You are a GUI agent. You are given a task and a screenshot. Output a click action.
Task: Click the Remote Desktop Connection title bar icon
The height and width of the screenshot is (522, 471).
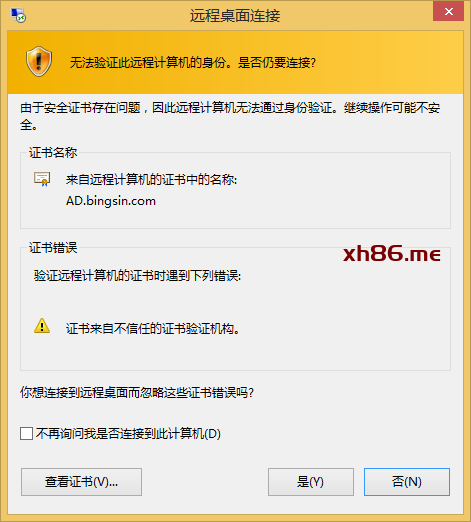pos(18,15)
